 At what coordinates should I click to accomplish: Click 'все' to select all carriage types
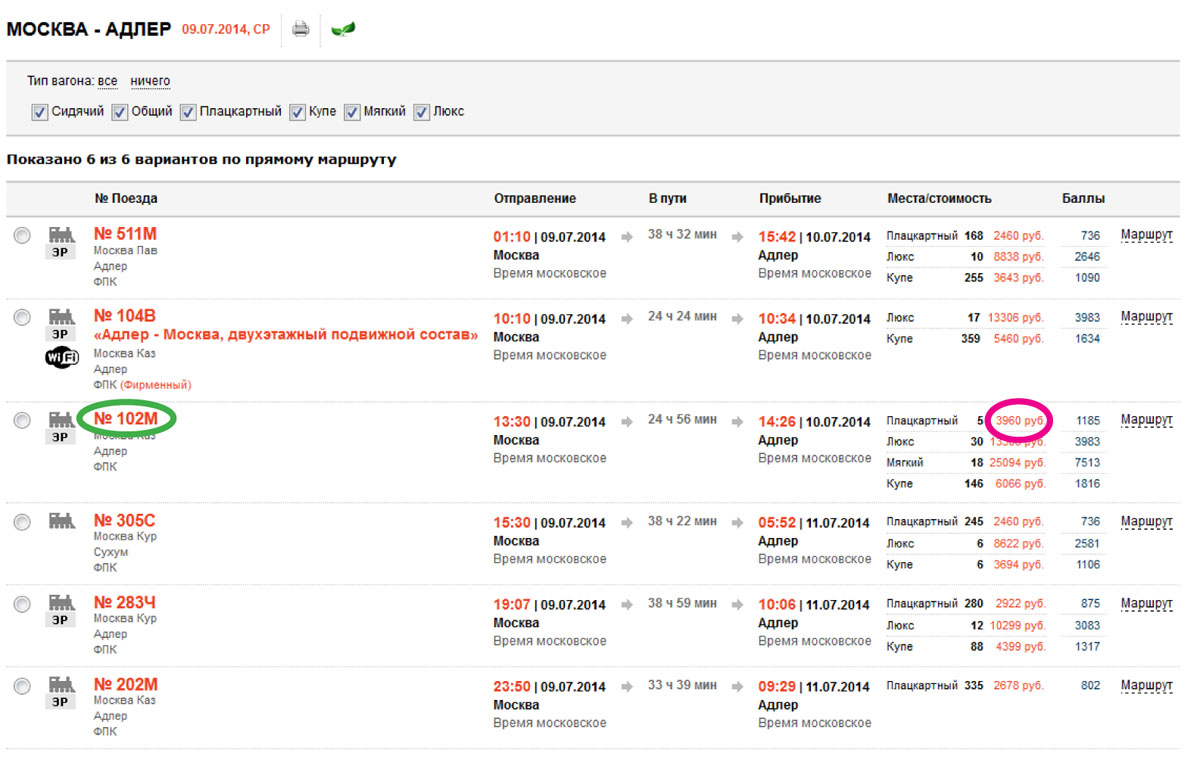point(108,81)
